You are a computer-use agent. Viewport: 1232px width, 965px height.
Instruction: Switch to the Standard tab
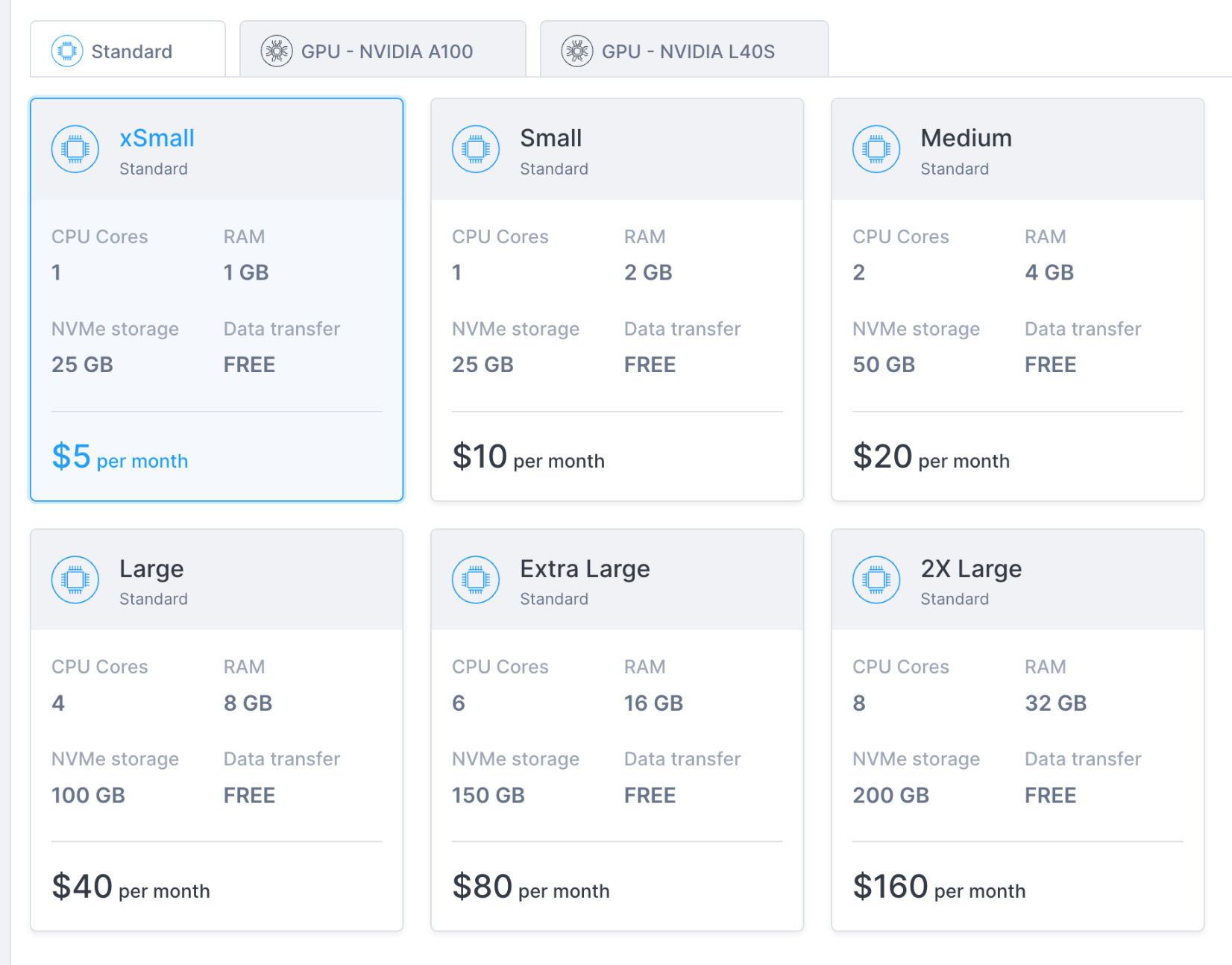[x=131, y=51]
